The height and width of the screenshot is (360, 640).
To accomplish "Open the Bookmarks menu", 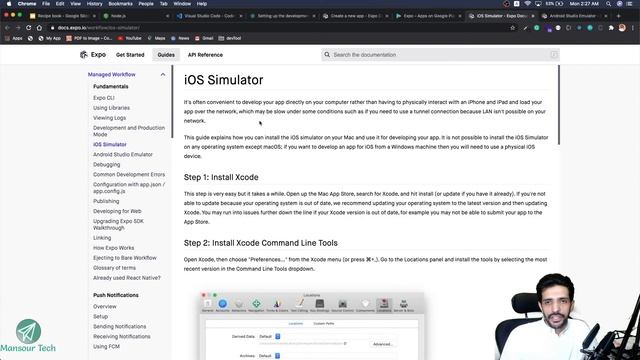I will click(120, 4).
